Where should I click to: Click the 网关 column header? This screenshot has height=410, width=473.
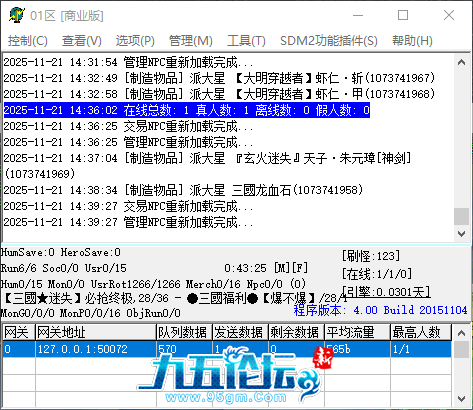click(19, 332)
